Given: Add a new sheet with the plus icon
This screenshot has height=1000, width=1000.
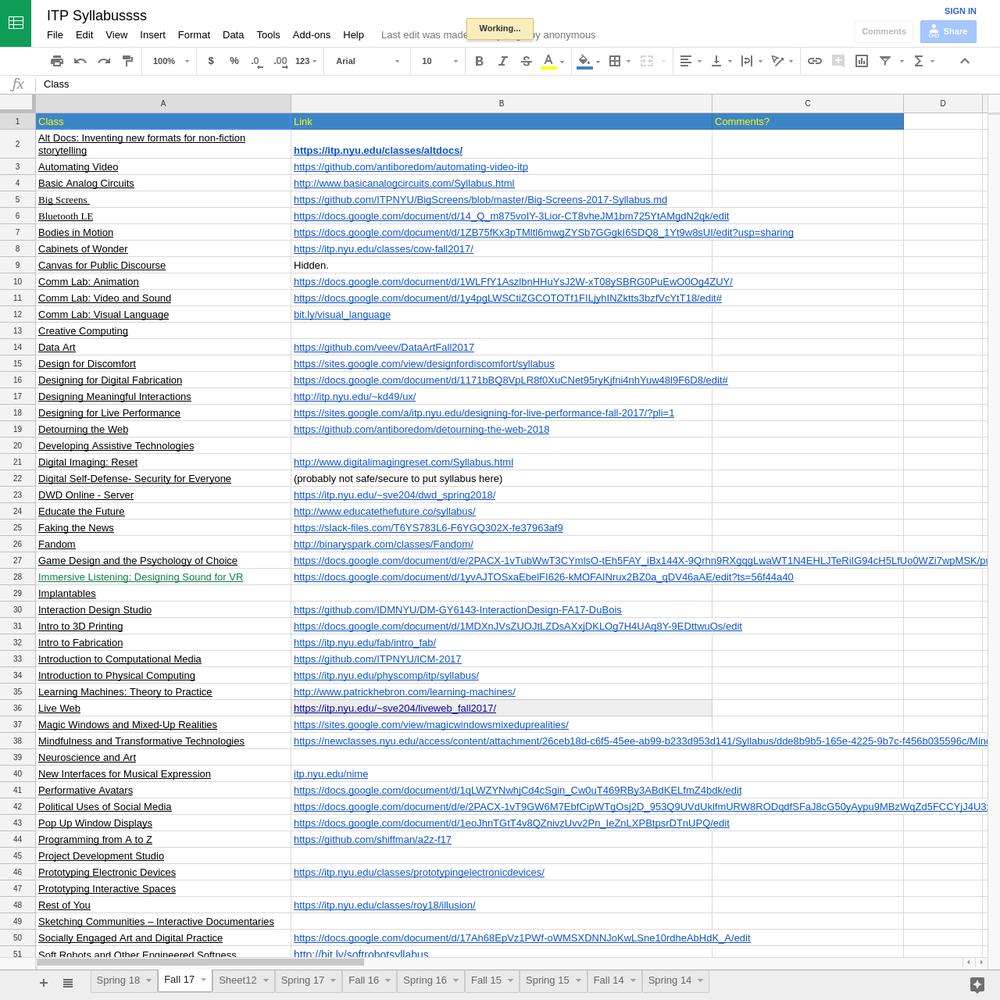Looking at the screenshot, I should pos(43,983).
